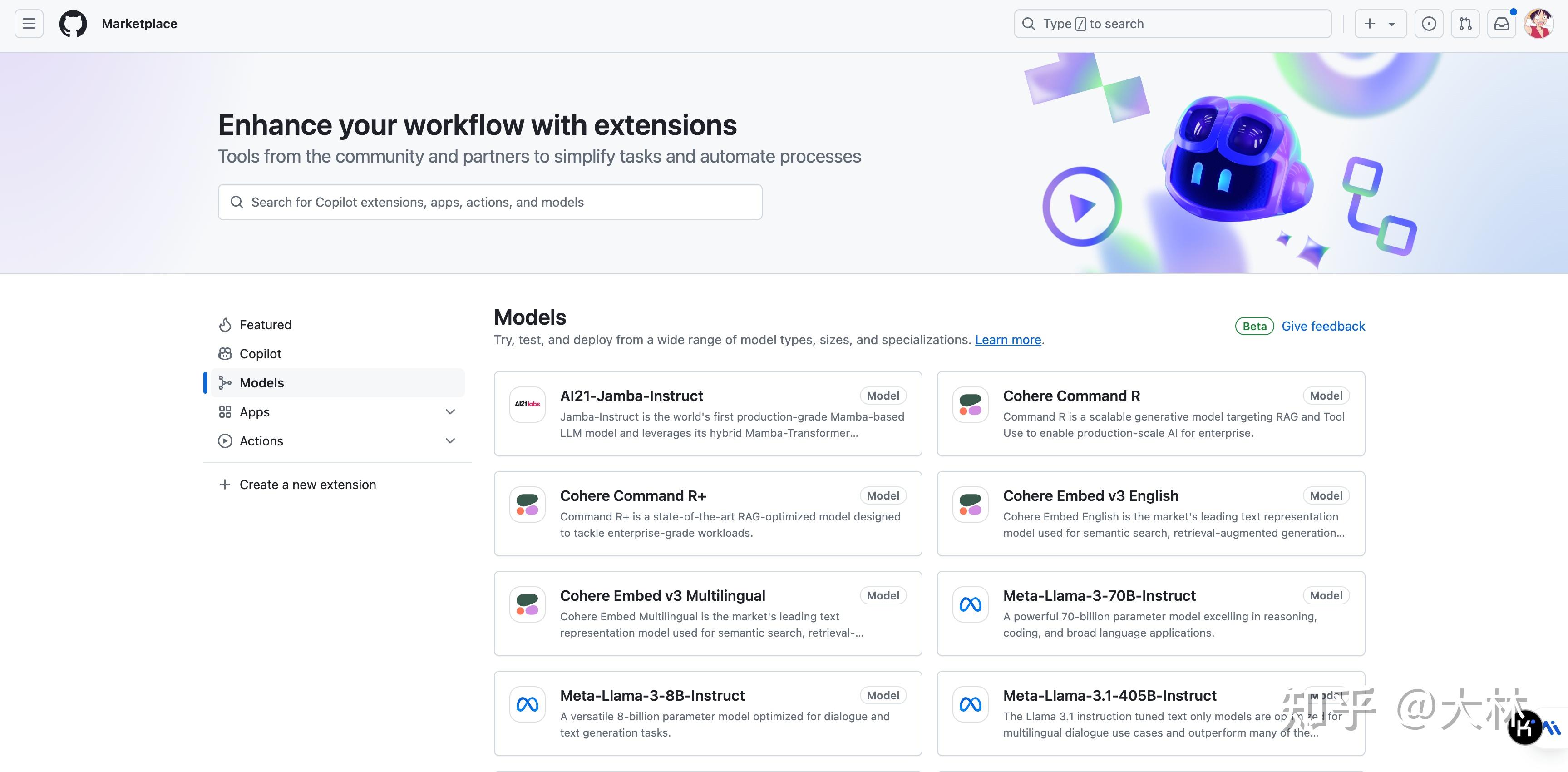Open the pull requests icon in the header
The image size is (1568, 772).
(1465, 23)
